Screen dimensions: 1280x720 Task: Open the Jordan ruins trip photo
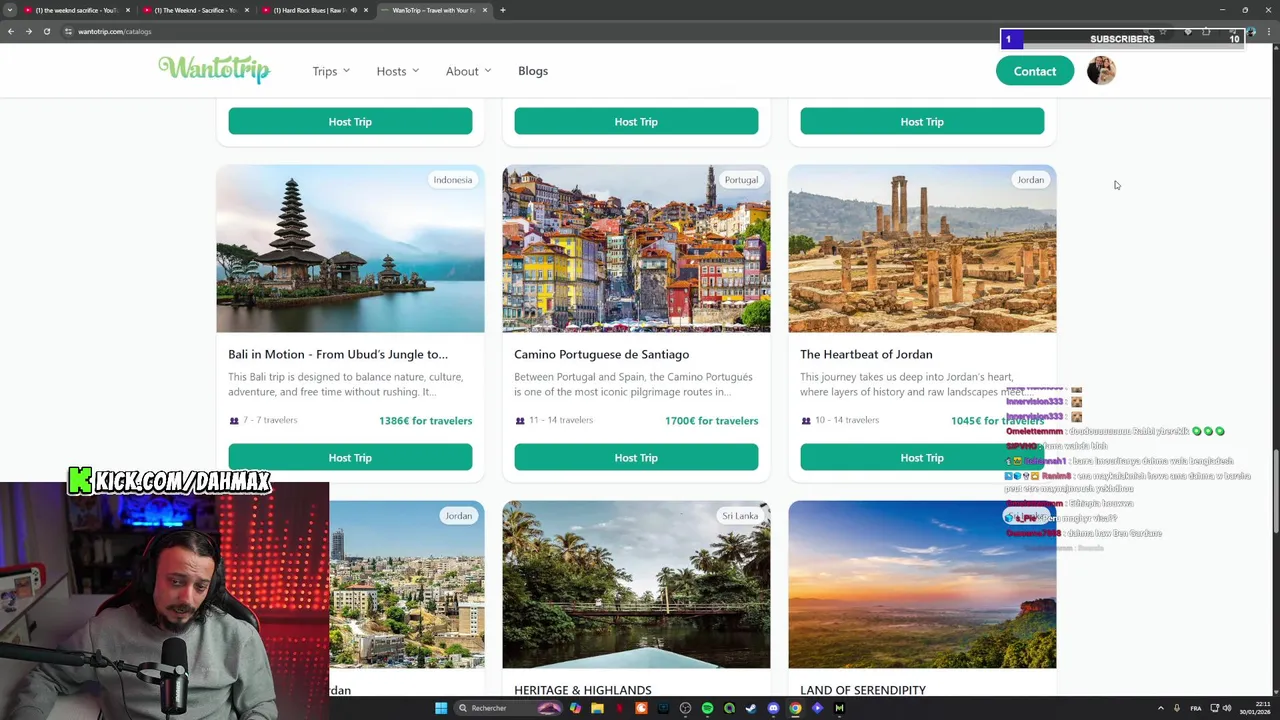[922, 249]
